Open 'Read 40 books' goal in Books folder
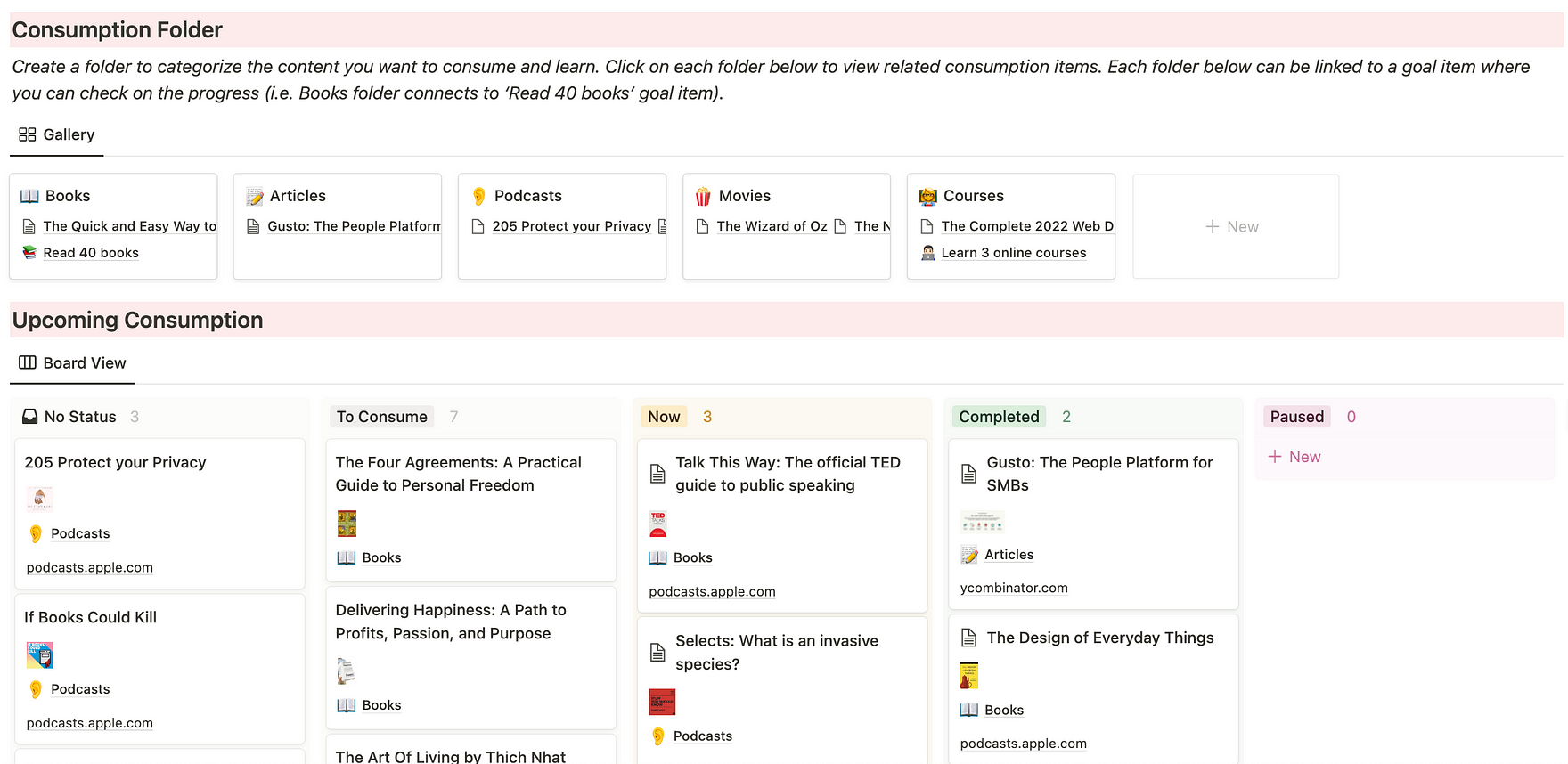This screenshot has width=1568, height=764. [x=91, y=253]
